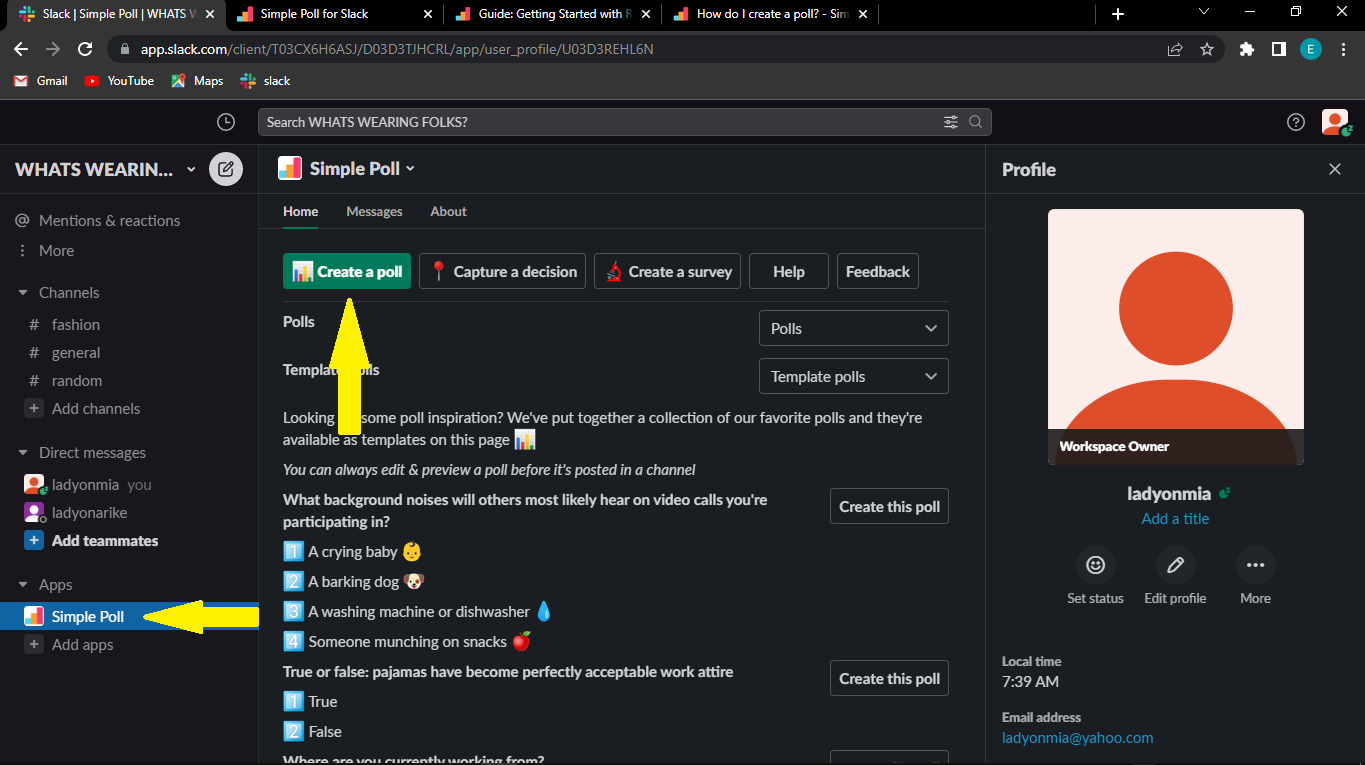Reload the page in the browser

tap(85, 49)
